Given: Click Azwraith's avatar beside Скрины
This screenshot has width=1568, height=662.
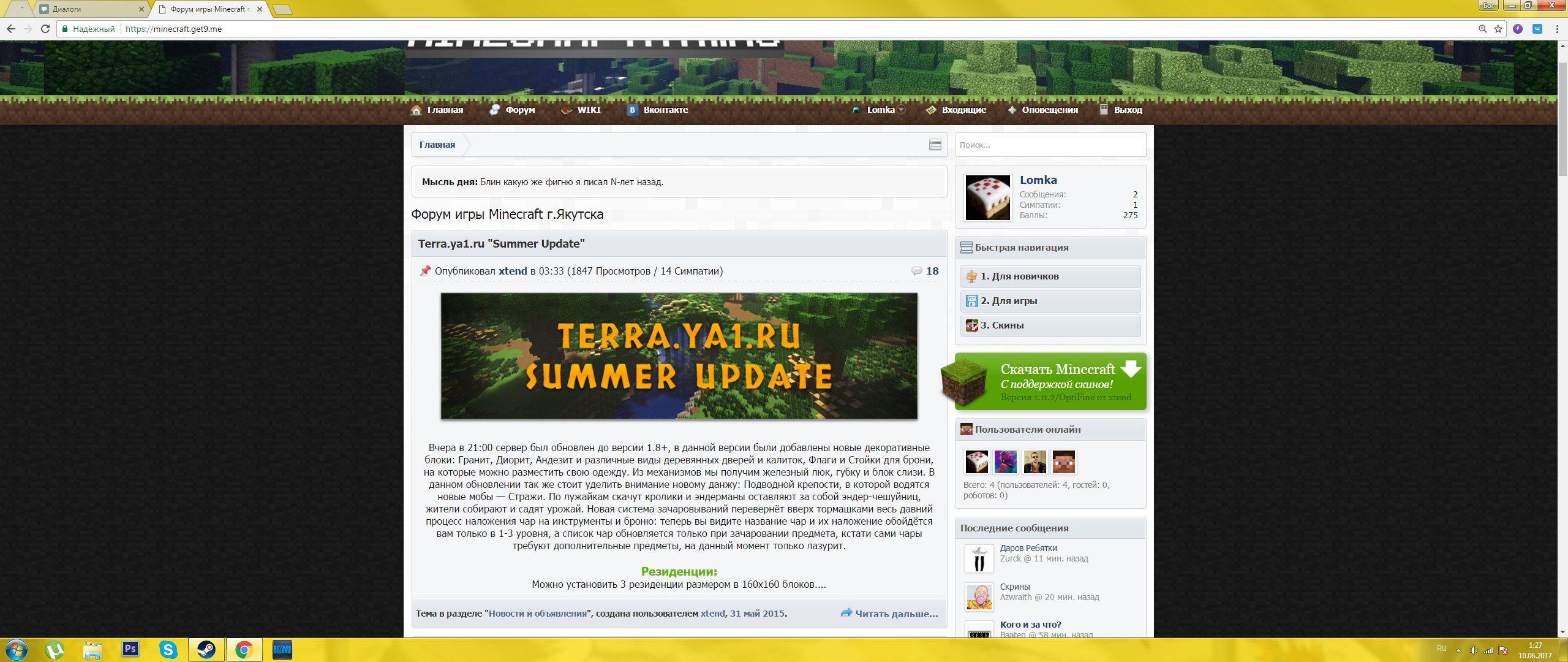Looking at the screenshot, I should pos(979,597).
